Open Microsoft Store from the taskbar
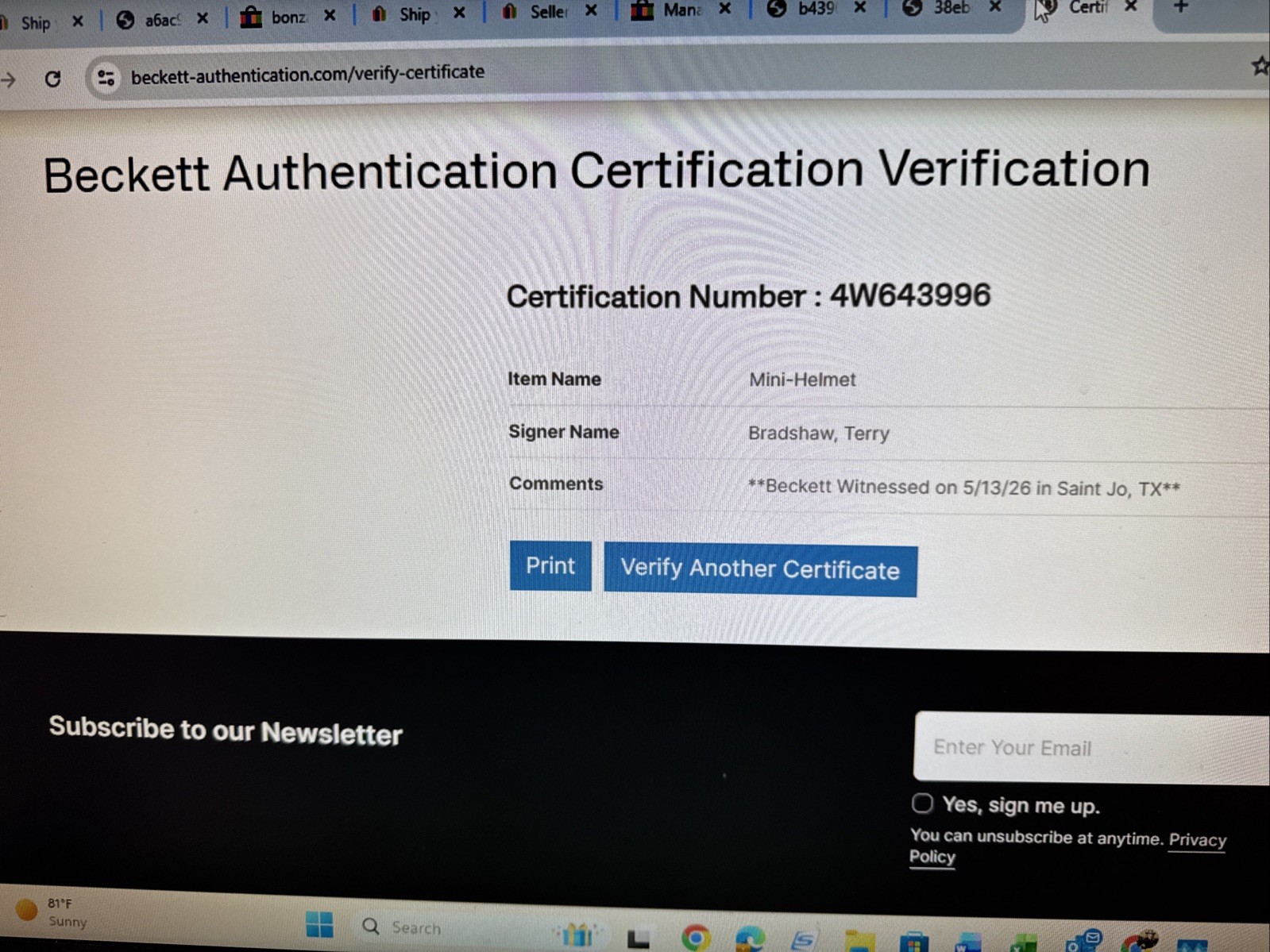 pos(913,942)
